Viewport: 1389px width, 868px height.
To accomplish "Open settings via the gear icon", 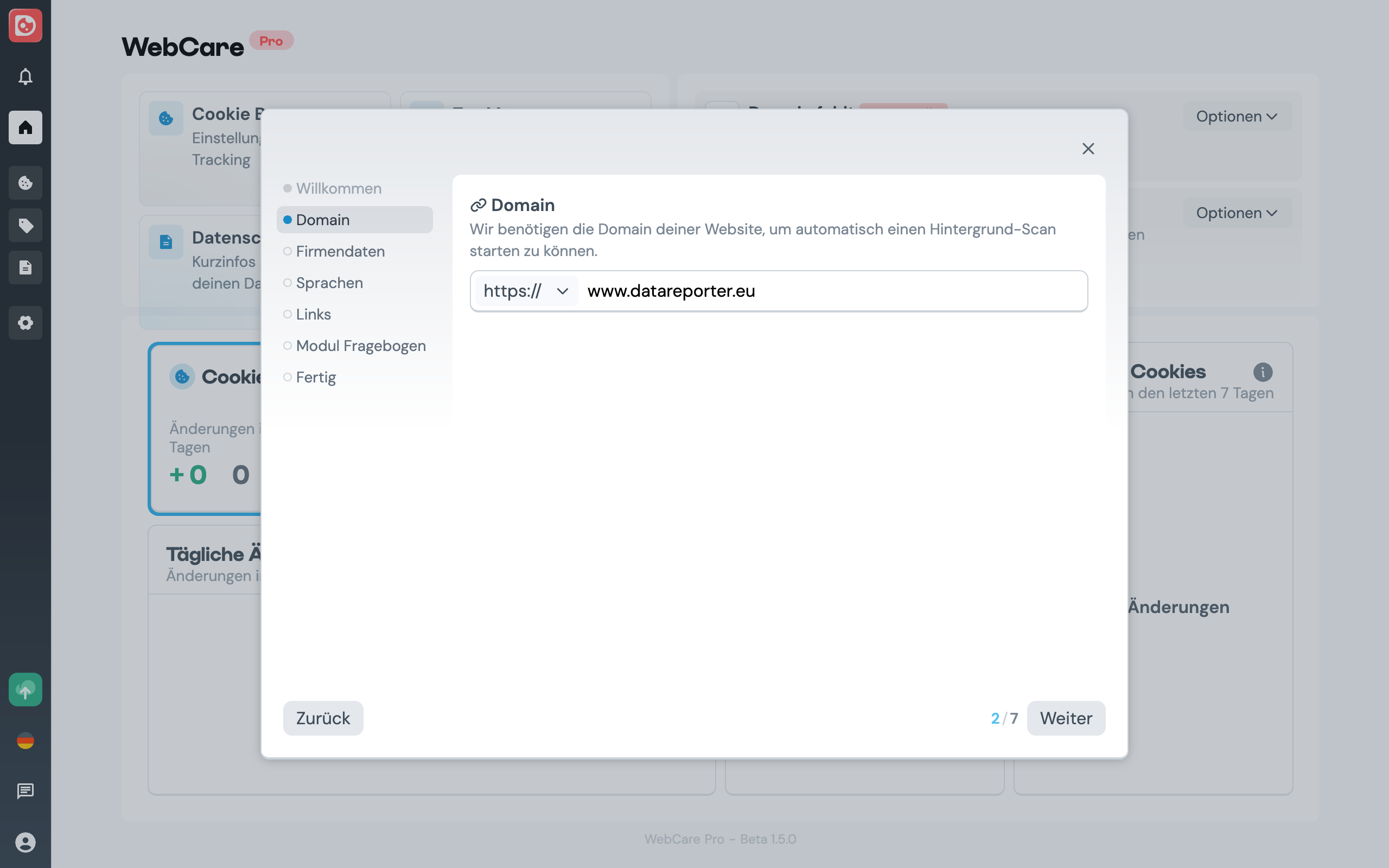I will [26, 323].
